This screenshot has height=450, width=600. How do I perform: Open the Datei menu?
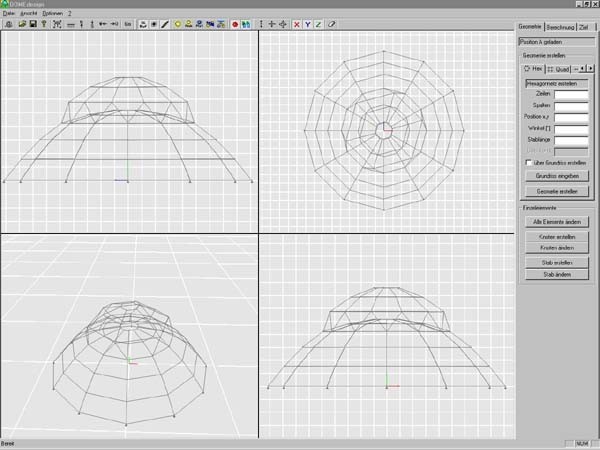[x=9, y=13]
